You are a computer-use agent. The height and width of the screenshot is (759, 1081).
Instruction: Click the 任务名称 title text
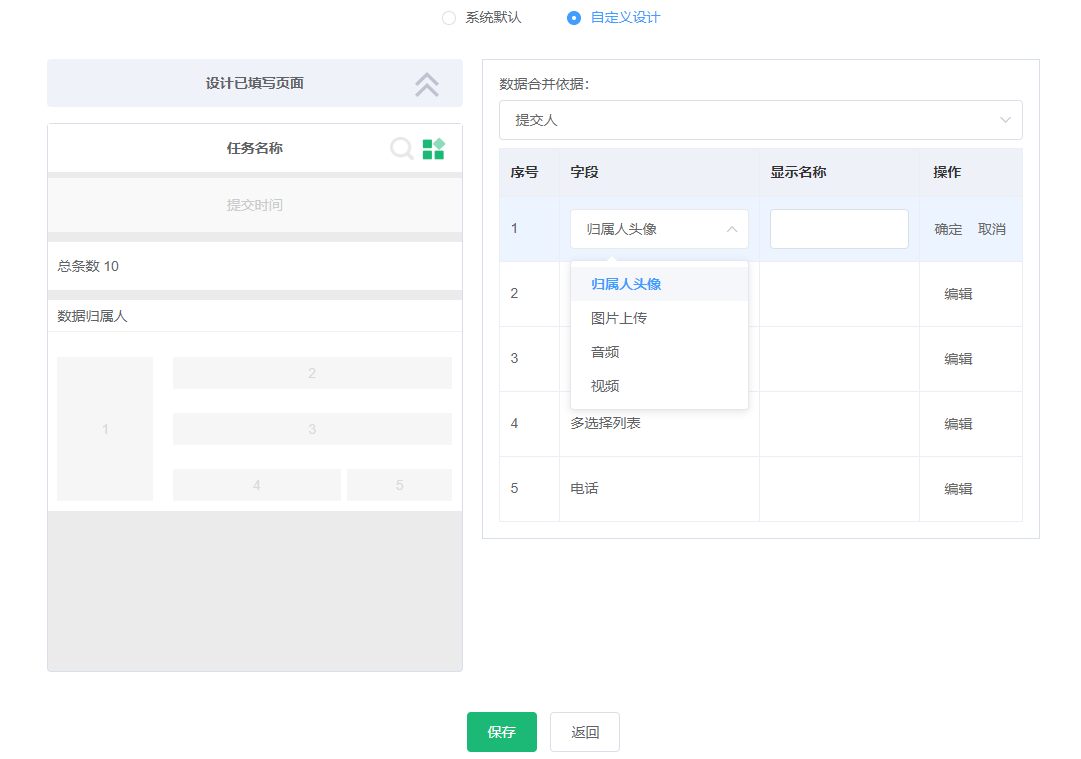[x=254, y=148]
